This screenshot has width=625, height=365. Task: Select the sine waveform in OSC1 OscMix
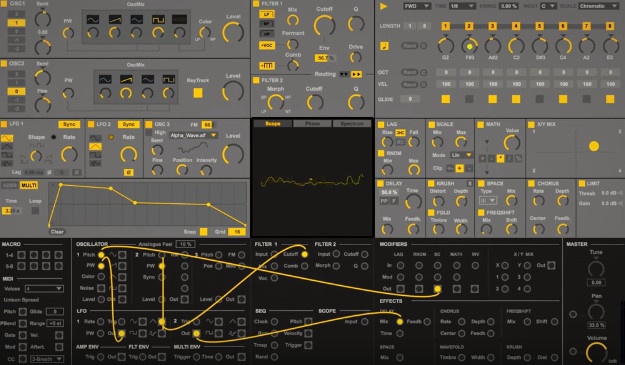tap(93, 19)
